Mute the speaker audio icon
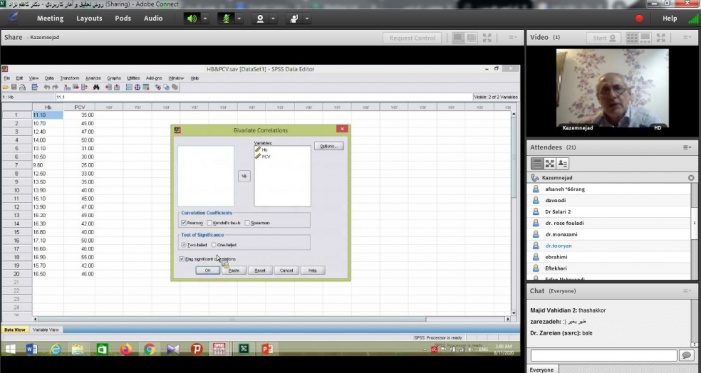 tap(192, 18)
